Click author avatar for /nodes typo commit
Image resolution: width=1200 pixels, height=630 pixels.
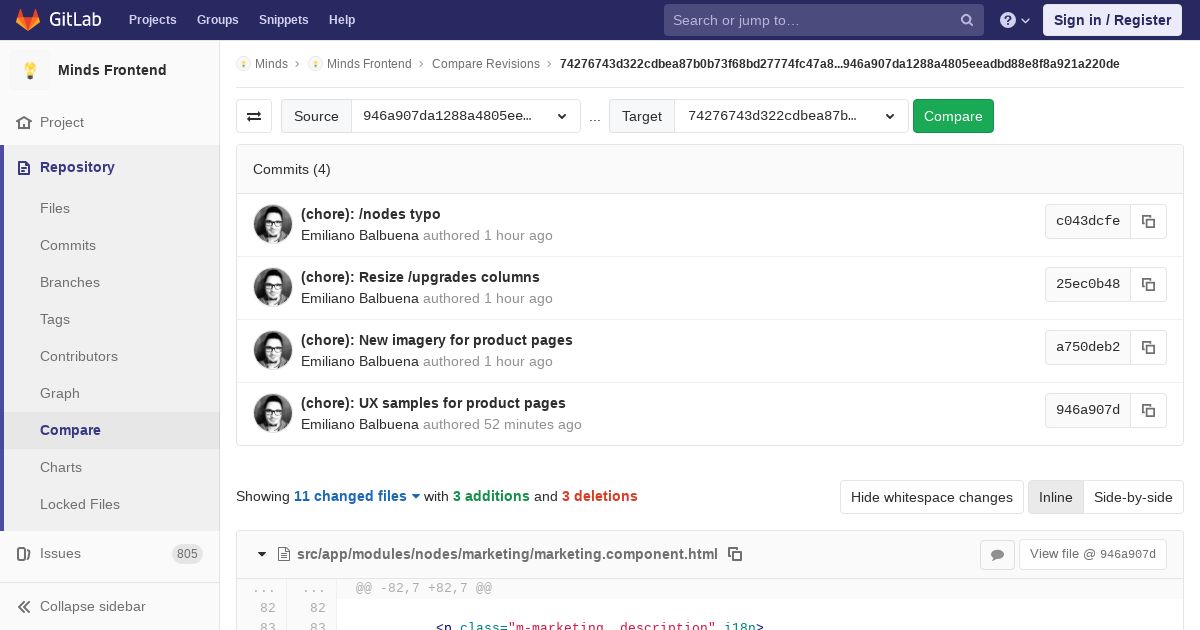[273, 224]
